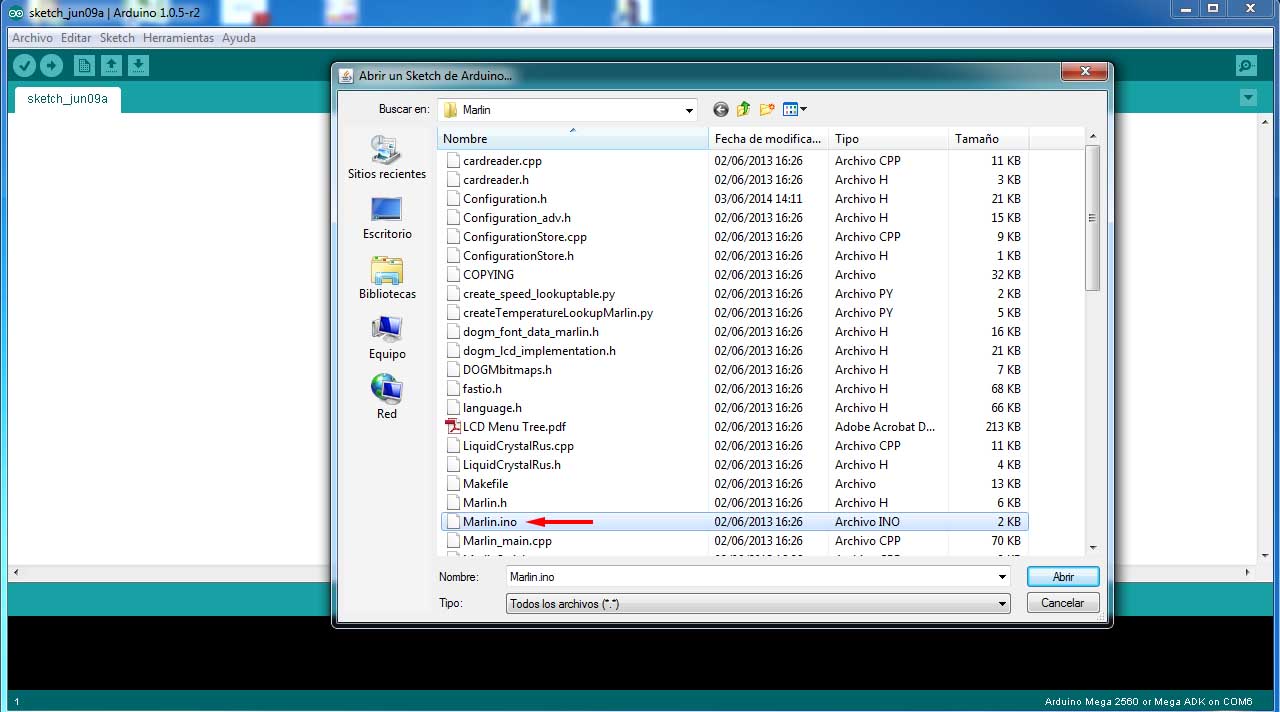Go back to last visited folder icon
This screenshot has height=712, width=1280.
(x=720, y=109)
